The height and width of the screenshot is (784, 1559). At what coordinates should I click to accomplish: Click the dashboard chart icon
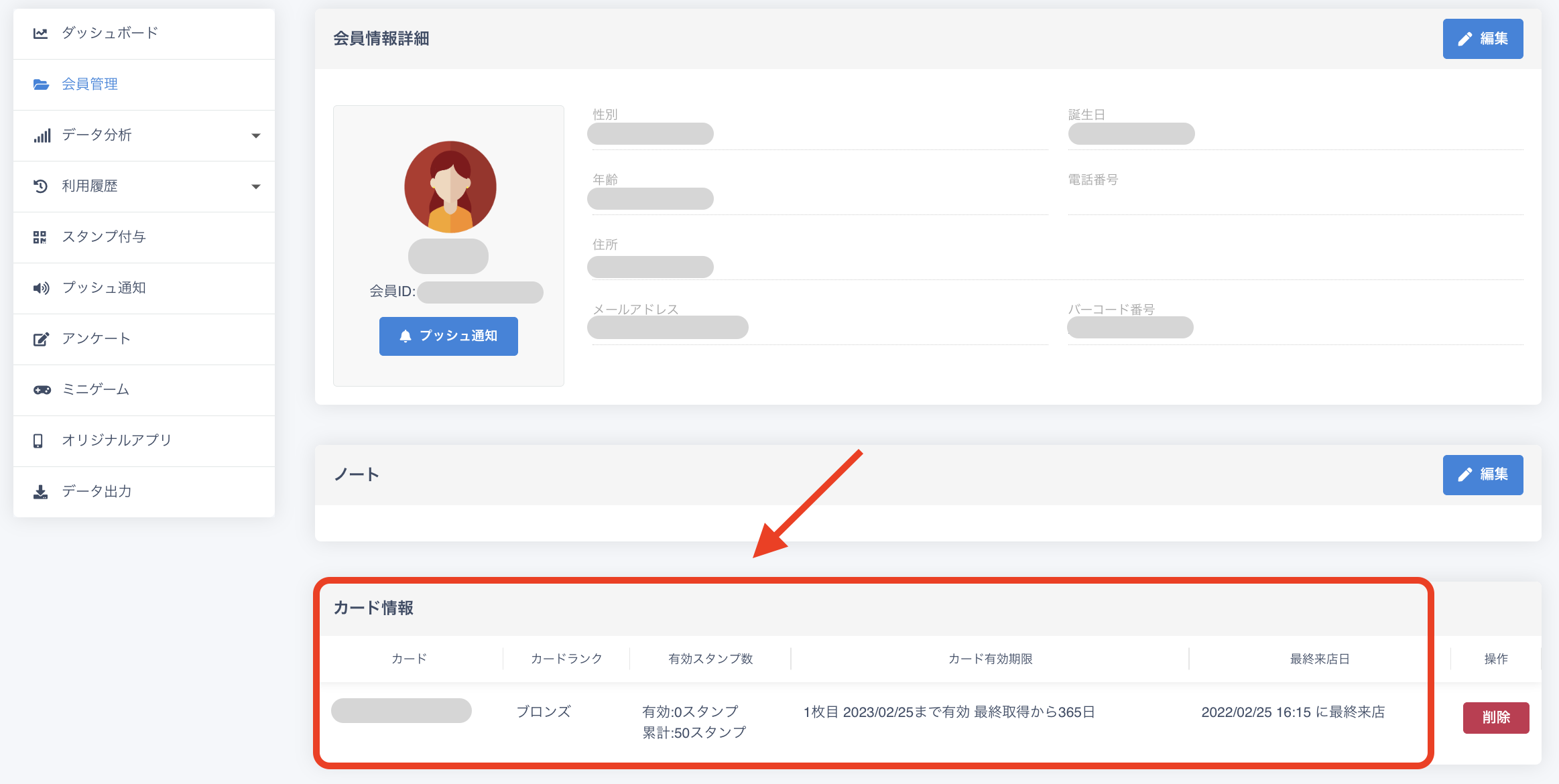click(x=41, y=33)
